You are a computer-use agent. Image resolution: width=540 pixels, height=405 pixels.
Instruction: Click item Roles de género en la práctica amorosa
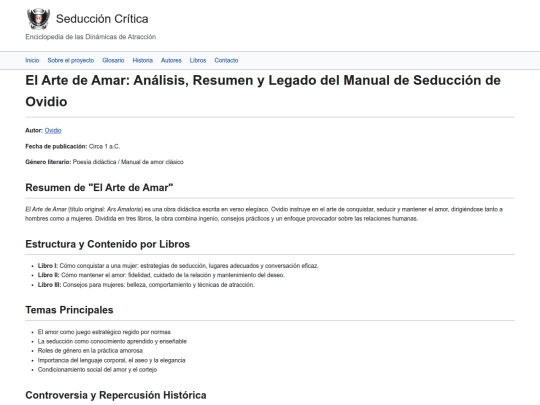[90, 351]
